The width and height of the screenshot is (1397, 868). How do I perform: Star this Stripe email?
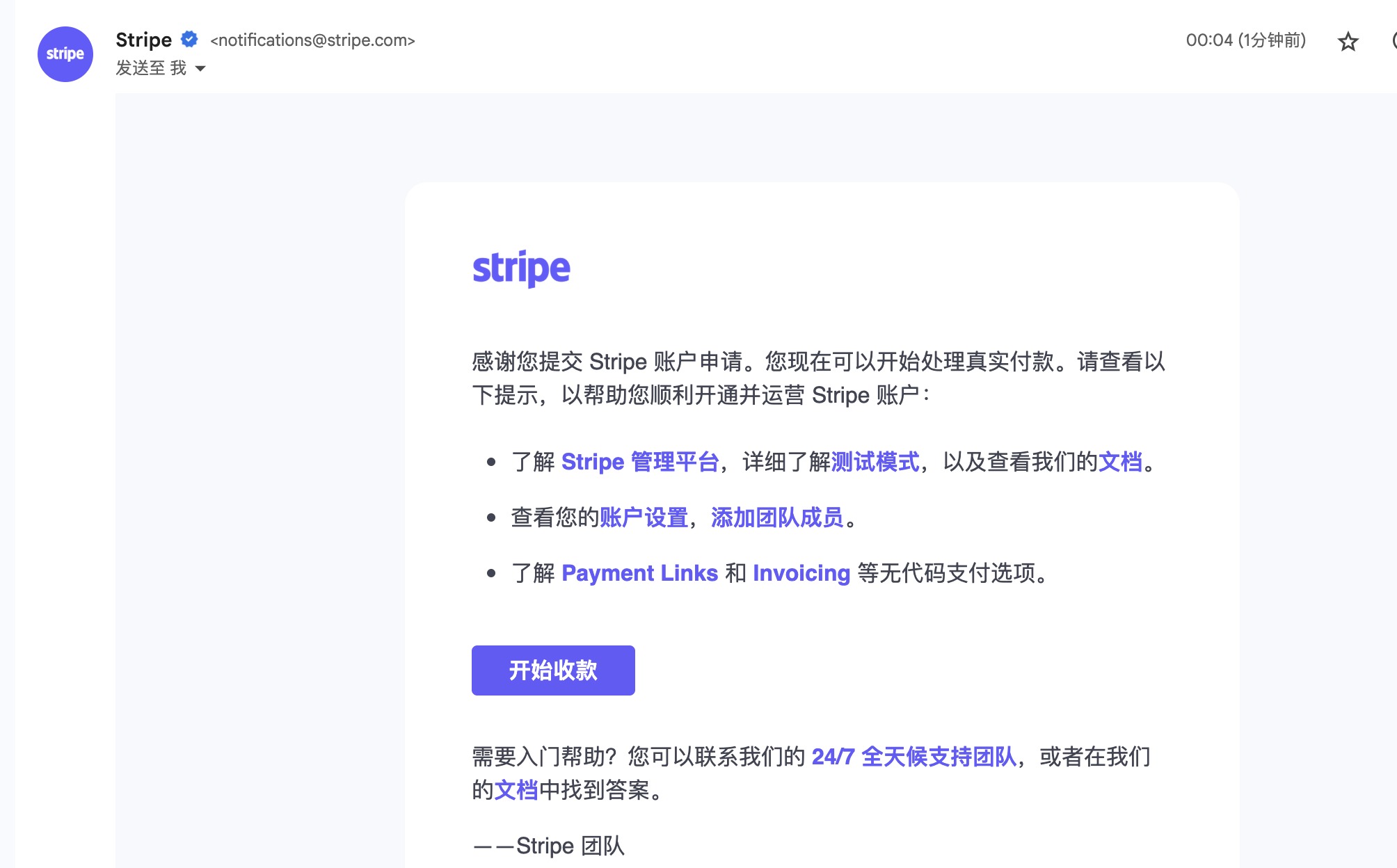tap(1348, 42)
